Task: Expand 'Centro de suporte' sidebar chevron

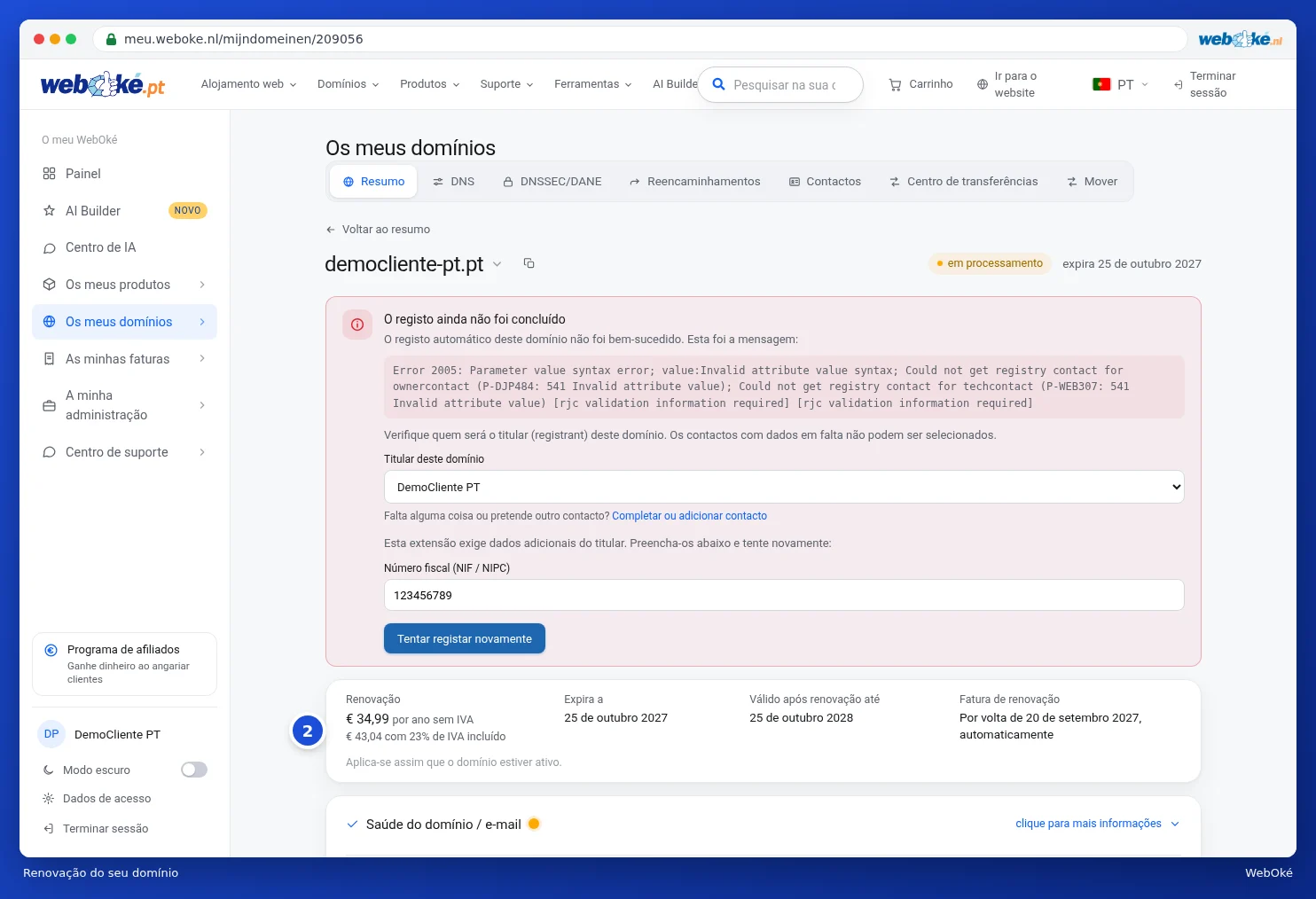Action: pos(202,452)
